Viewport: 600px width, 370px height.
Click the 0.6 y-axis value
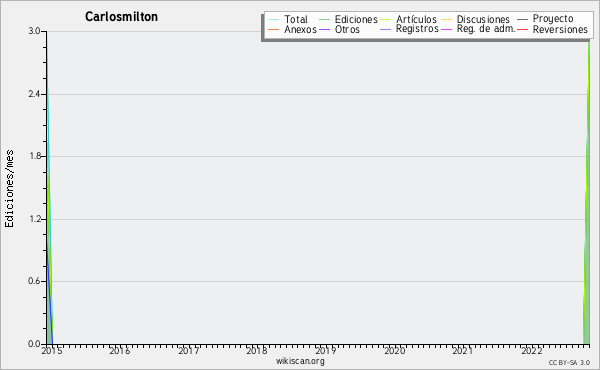[34, 281]
